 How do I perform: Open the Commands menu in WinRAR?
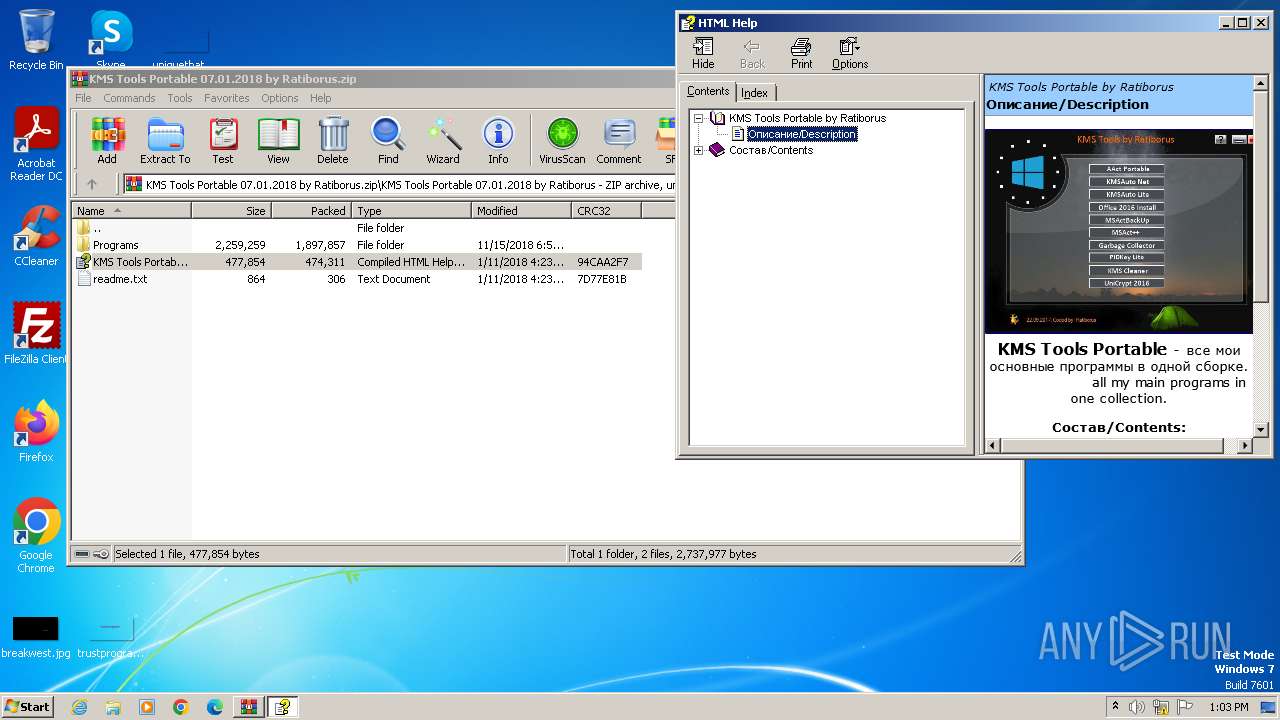point(129,98)
